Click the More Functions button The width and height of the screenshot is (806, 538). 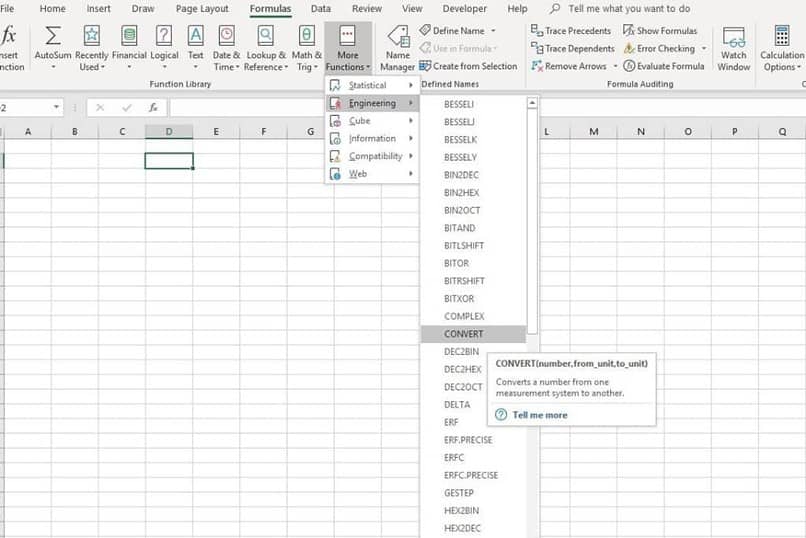[x=347, y=48]
